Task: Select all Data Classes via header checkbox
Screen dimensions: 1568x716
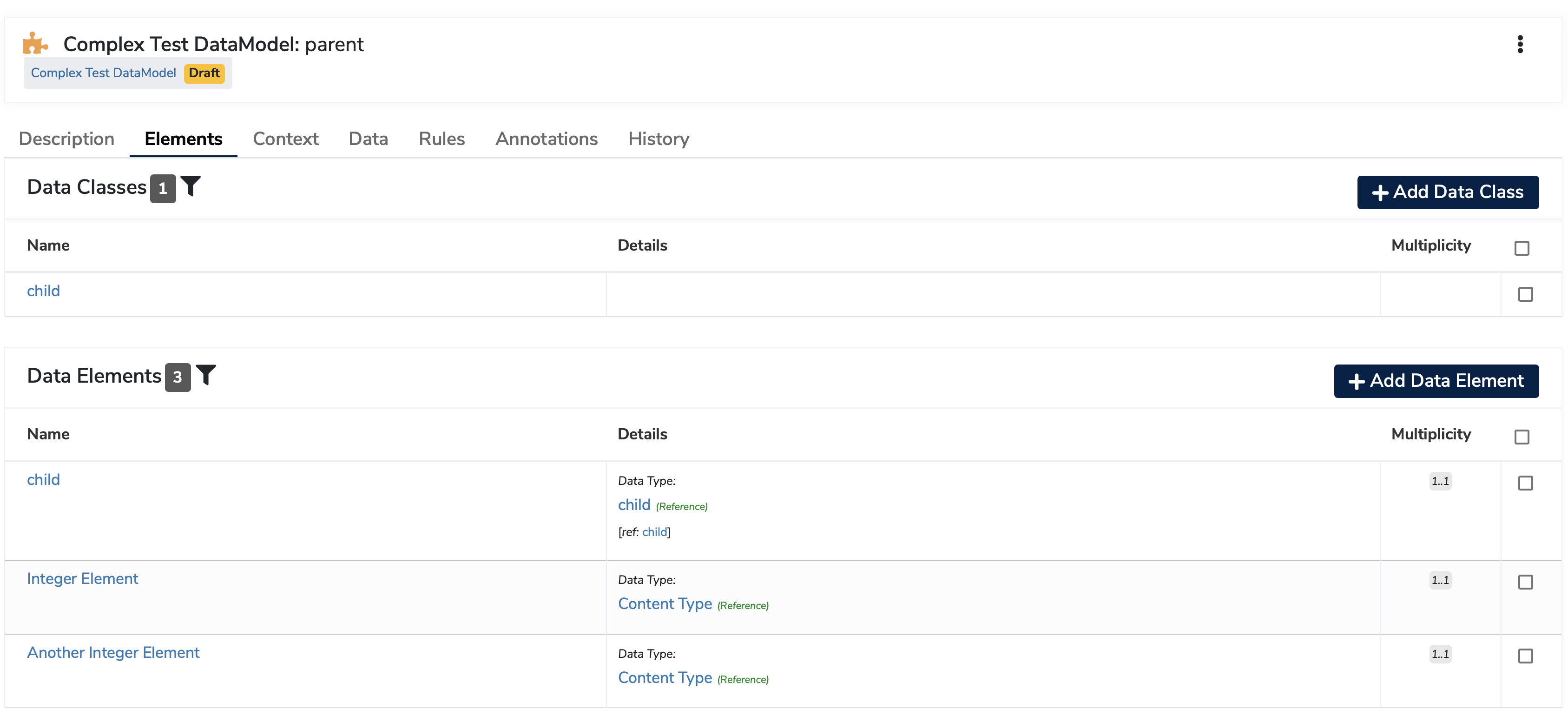Action: click(1521, 248)
